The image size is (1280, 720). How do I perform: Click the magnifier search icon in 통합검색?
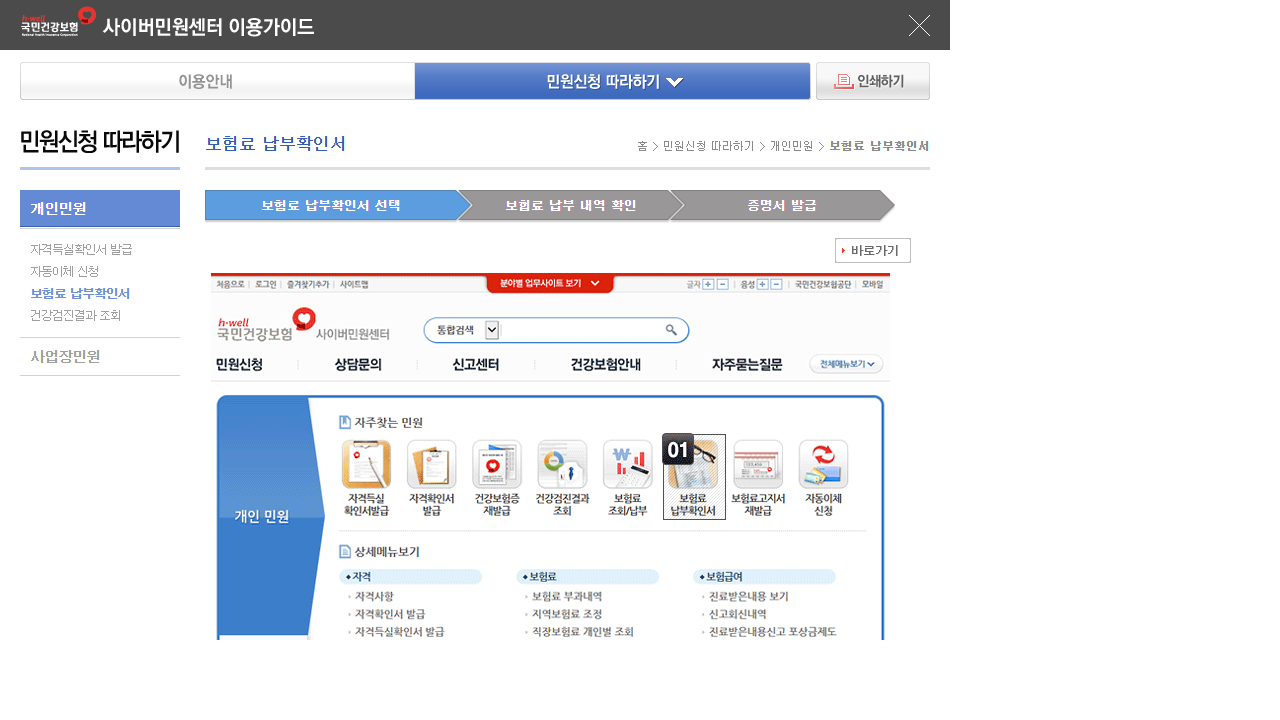click(671, 330)
